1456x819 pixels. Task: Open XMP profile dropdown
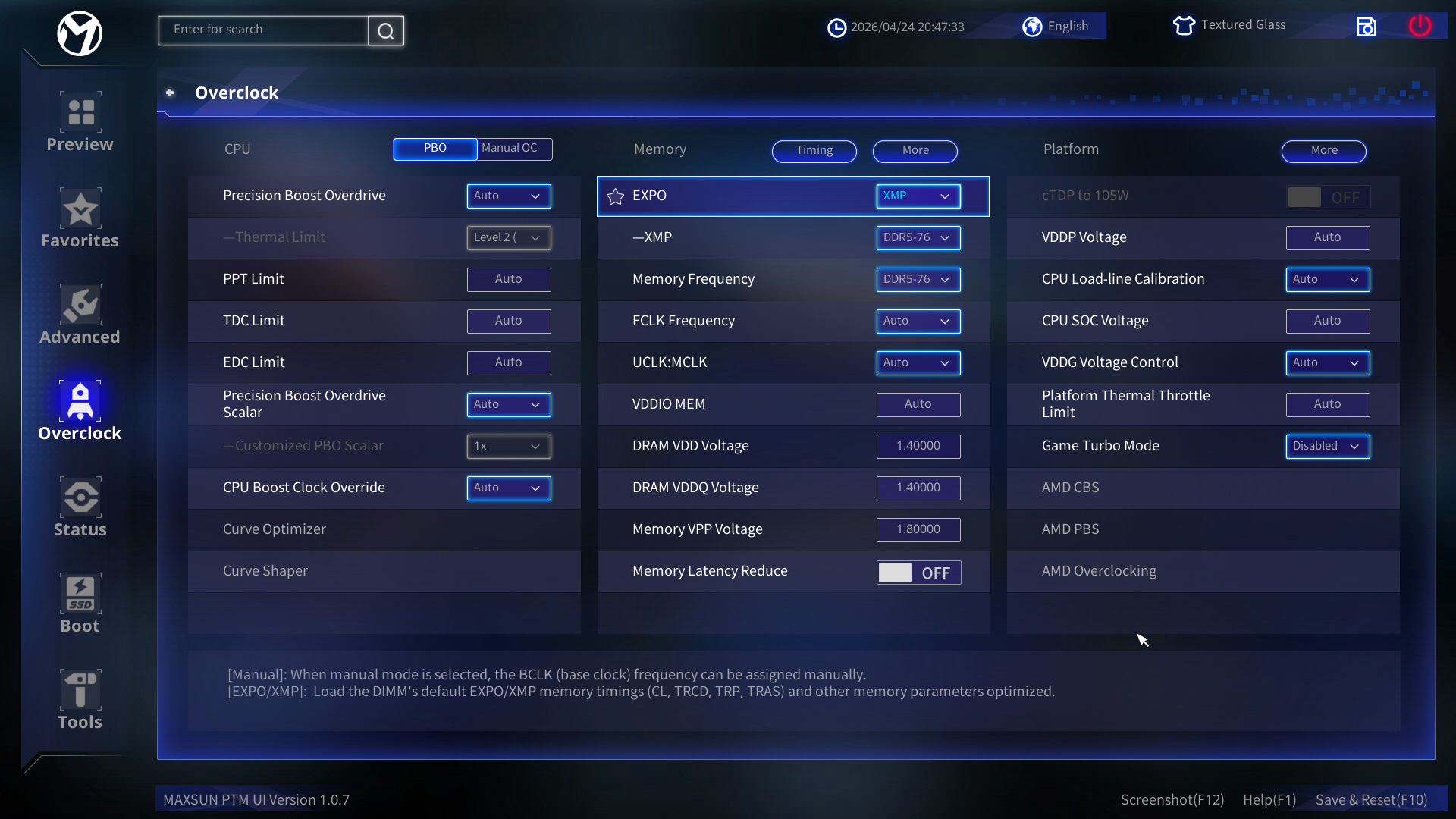pos(918,238)
